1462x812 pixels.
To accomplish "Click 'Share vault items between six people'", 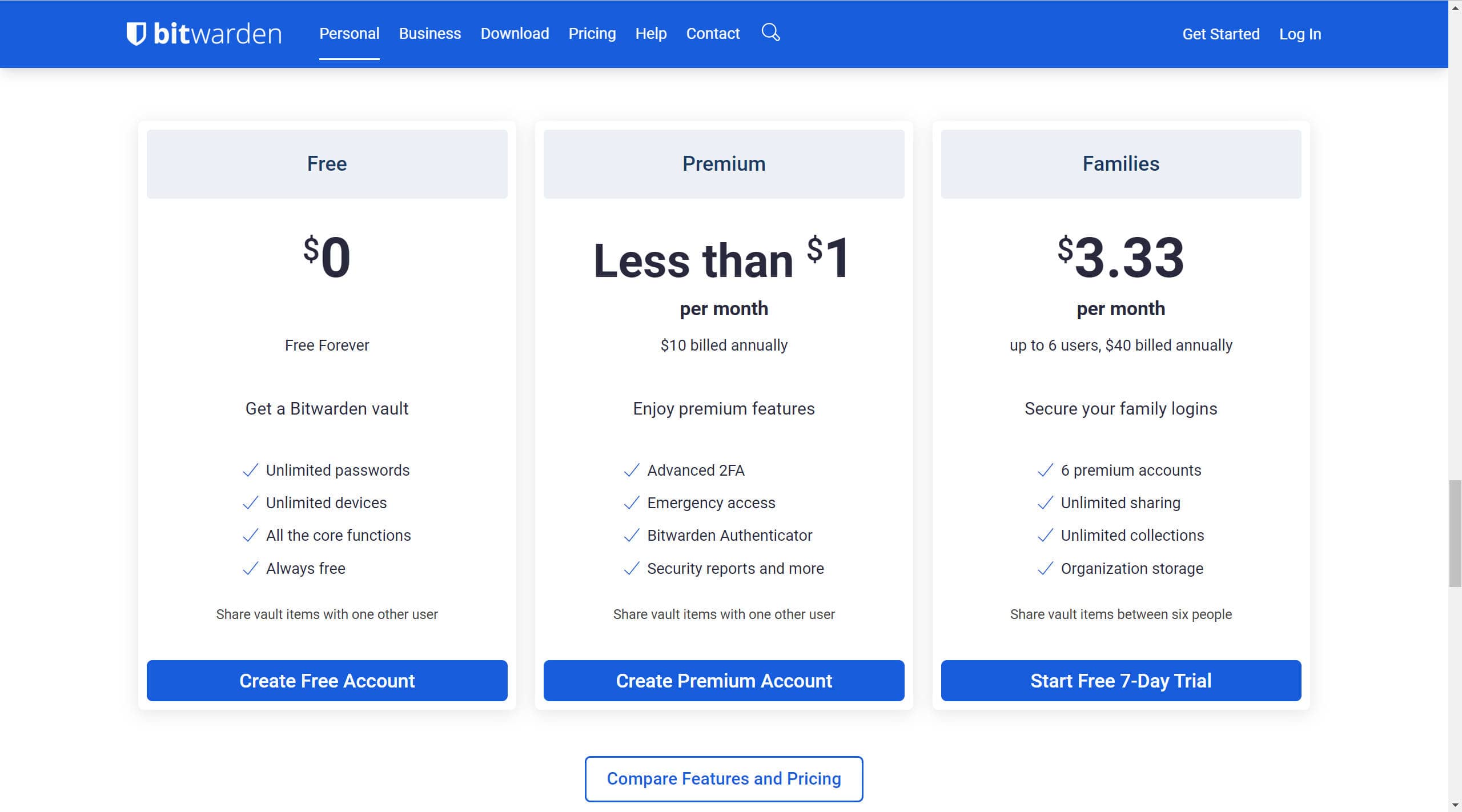I will [1120, 614].
